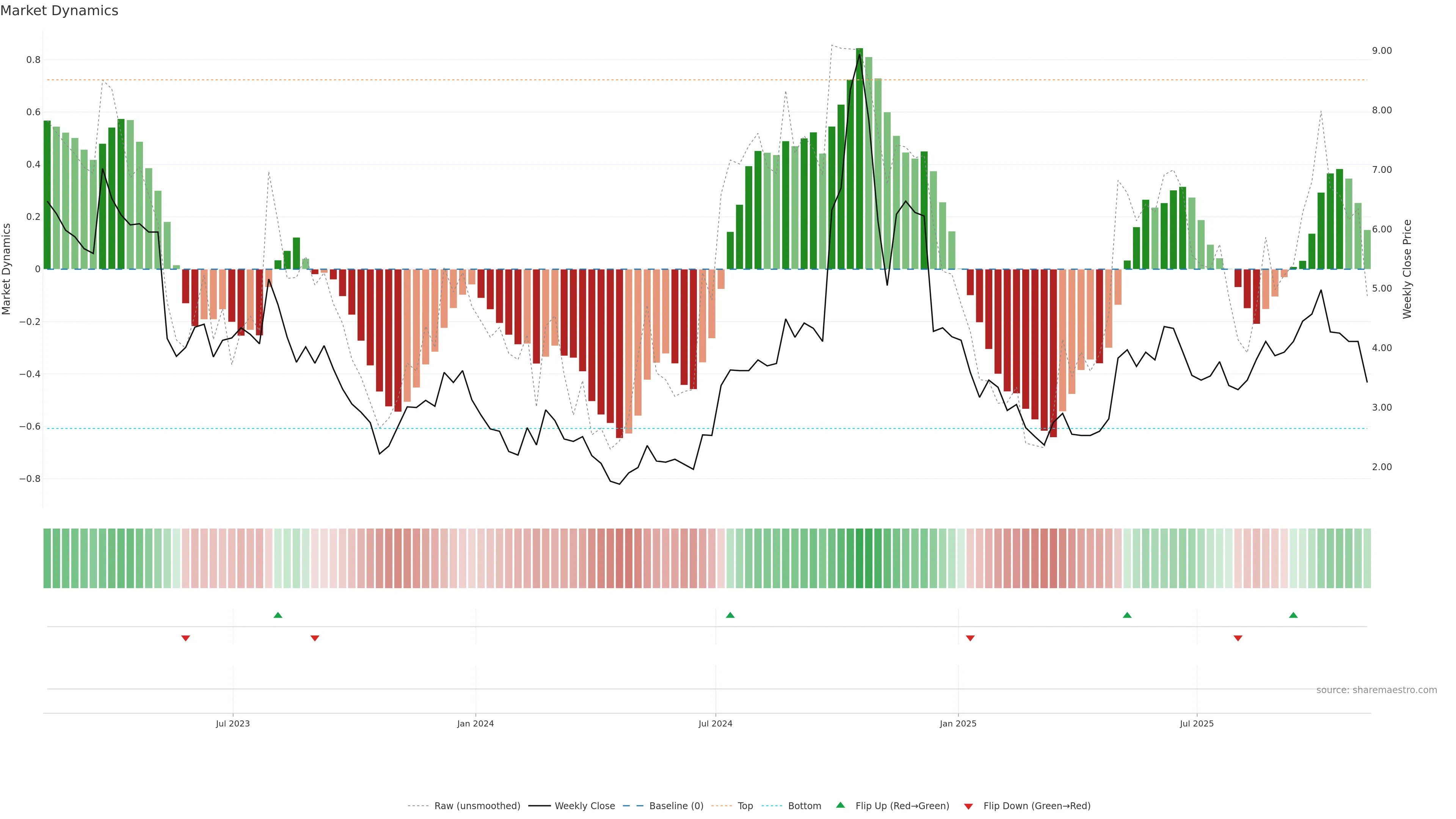The image size is (1456, 819).
Task: Click the green flip-up triangle at Jul 2024
Action: point(730,615)
